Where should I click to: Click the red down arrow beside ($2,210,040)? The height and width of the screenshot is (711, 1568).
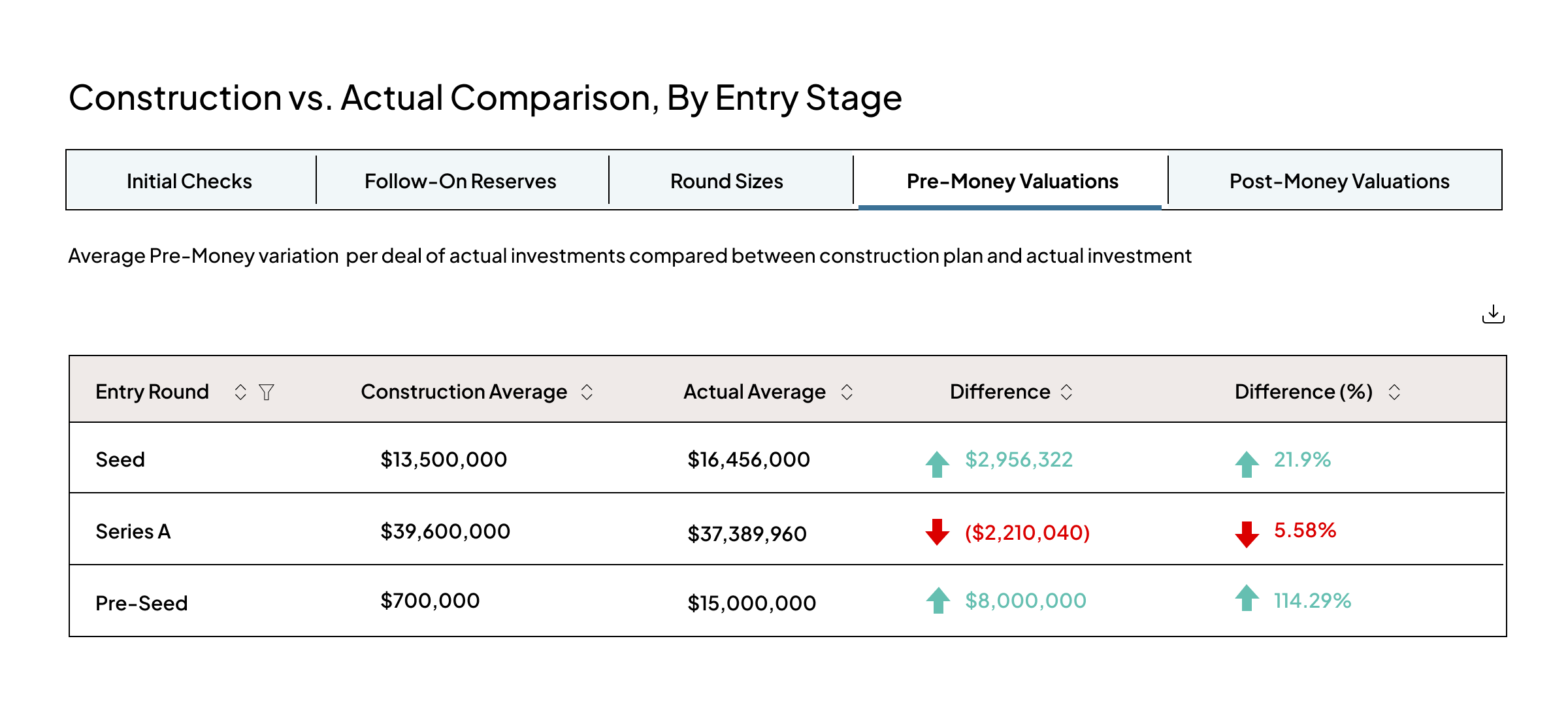coord(938,532)
